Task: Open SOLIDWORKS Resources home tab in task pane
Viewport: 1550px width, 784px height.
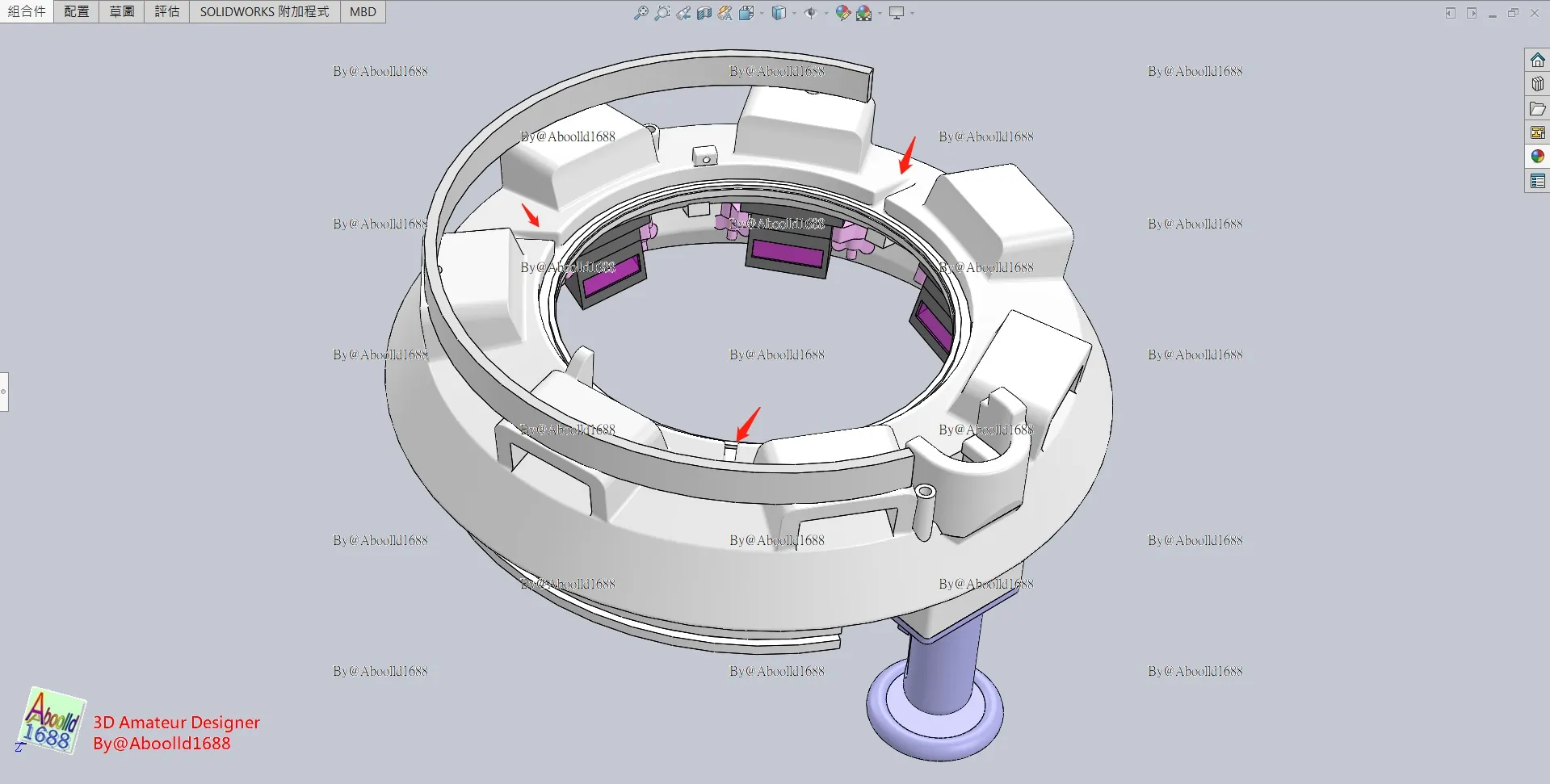Action: point(1538,61)
